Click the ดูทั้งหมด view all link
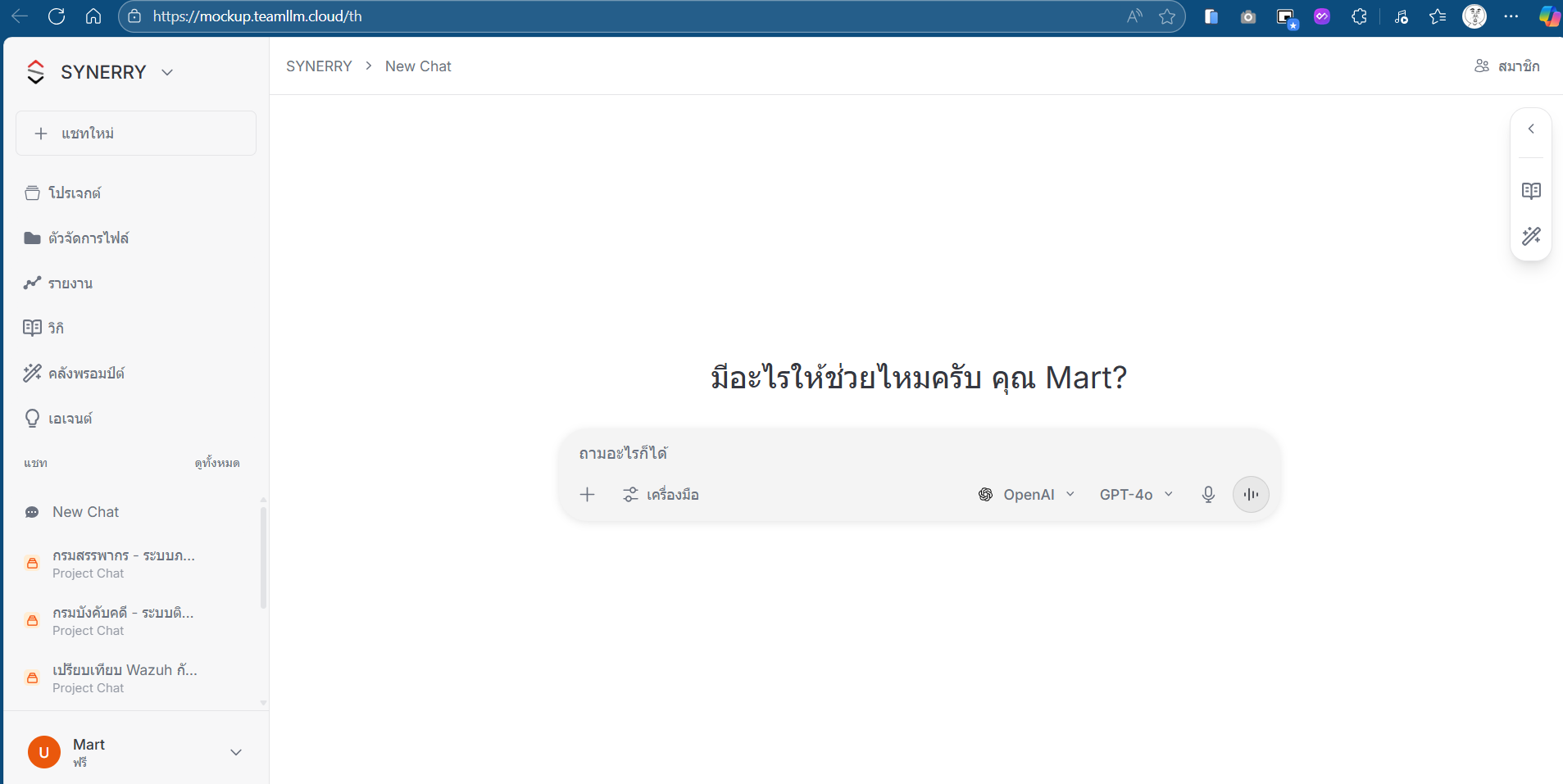The height and width of the screenshot is (784, 1563). [x=217, y=463]
